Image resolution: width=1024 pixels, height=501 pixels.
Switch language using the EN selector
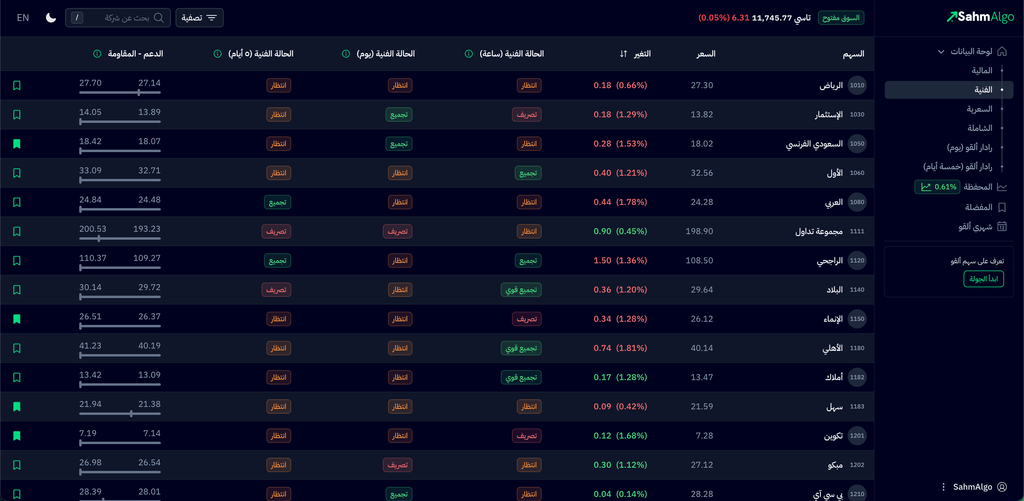23,18
